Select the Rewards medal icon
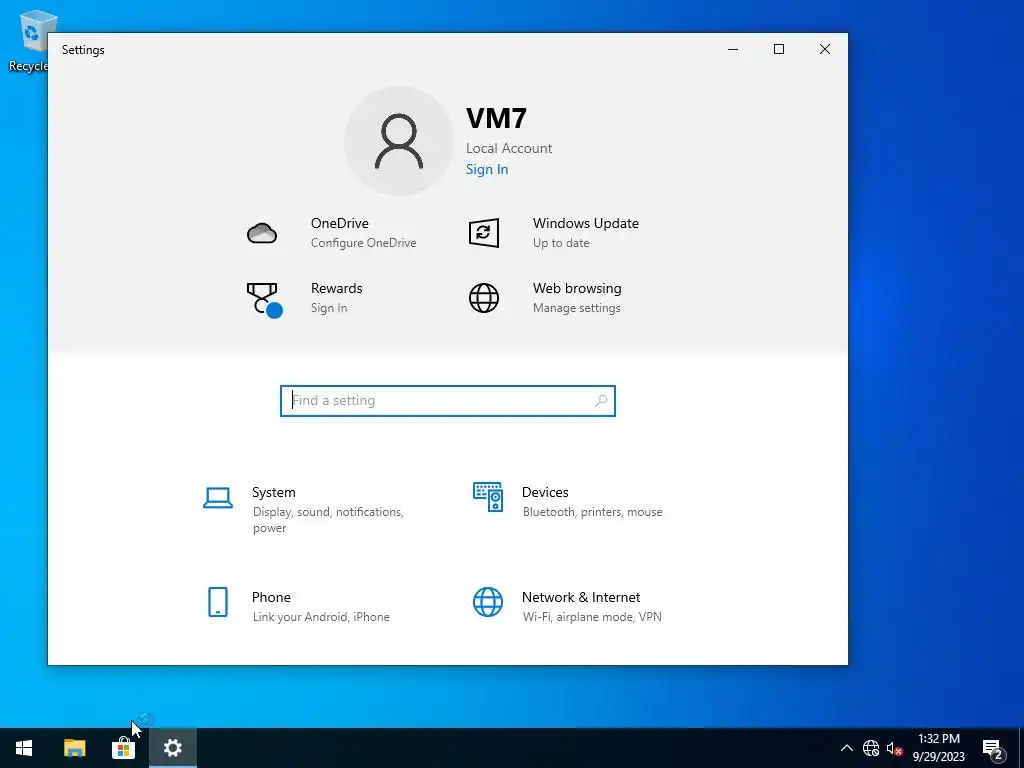1024x768 pixels. pos(264,299)
